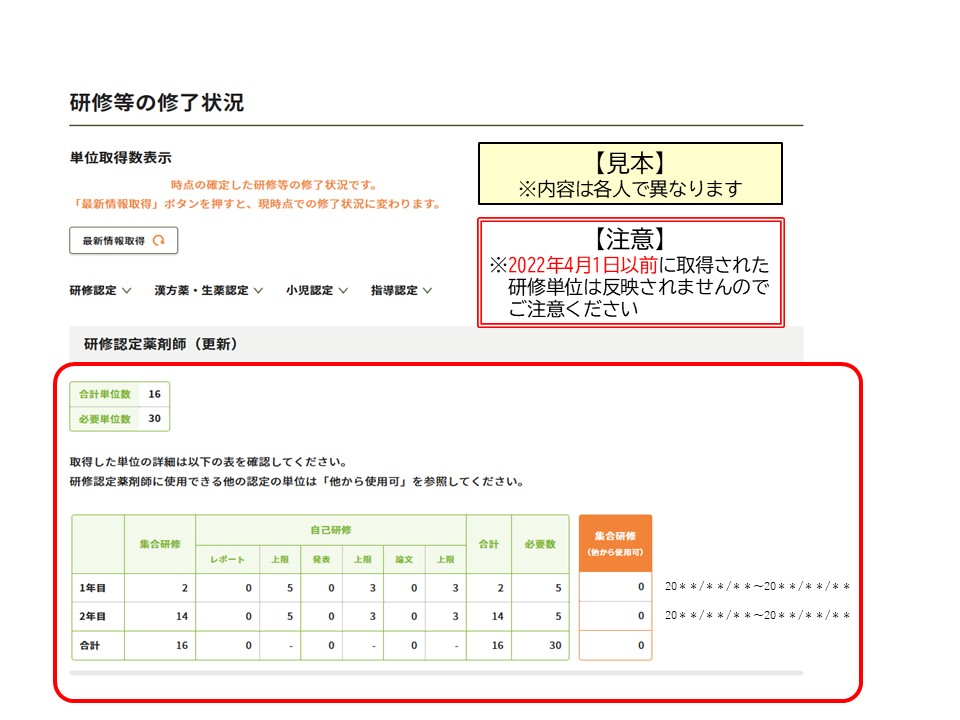Expand the 小児認定 menu
This screenshot has width=960, height=720.
[316, 291]
